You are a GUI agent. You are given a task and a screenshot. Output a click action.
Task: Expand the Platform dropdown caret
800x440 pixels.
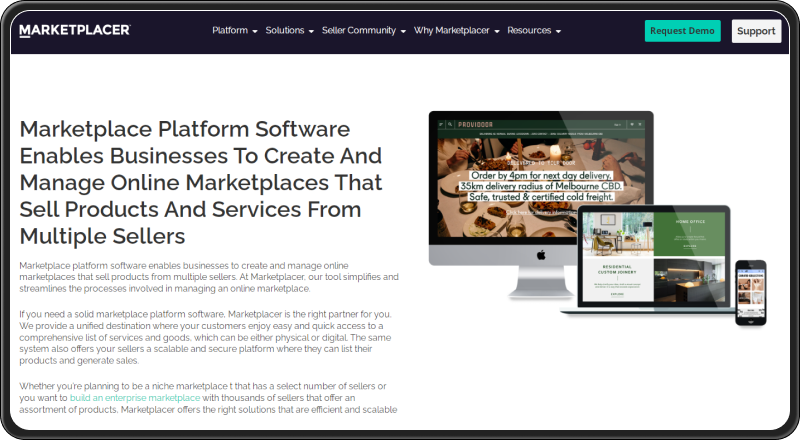coord(255,32)
